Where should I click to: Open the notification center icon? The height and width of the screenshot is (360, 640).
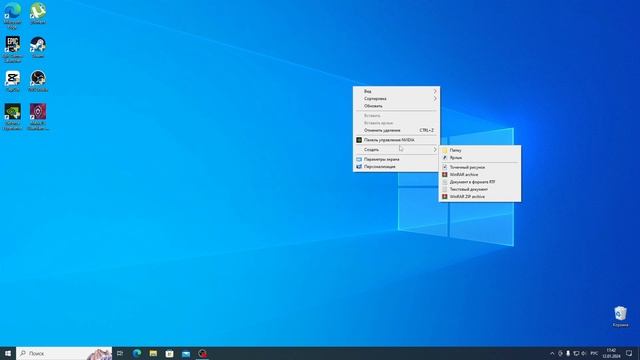click(x=629, y=353)
